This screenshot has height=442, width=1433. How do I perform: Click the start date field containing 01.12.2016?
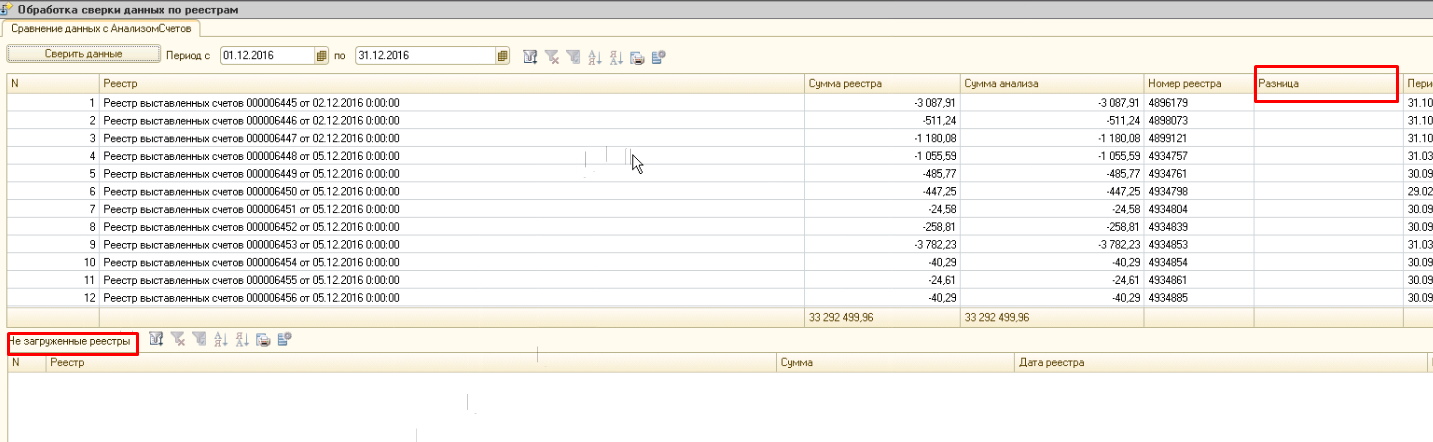pos(267,56)
